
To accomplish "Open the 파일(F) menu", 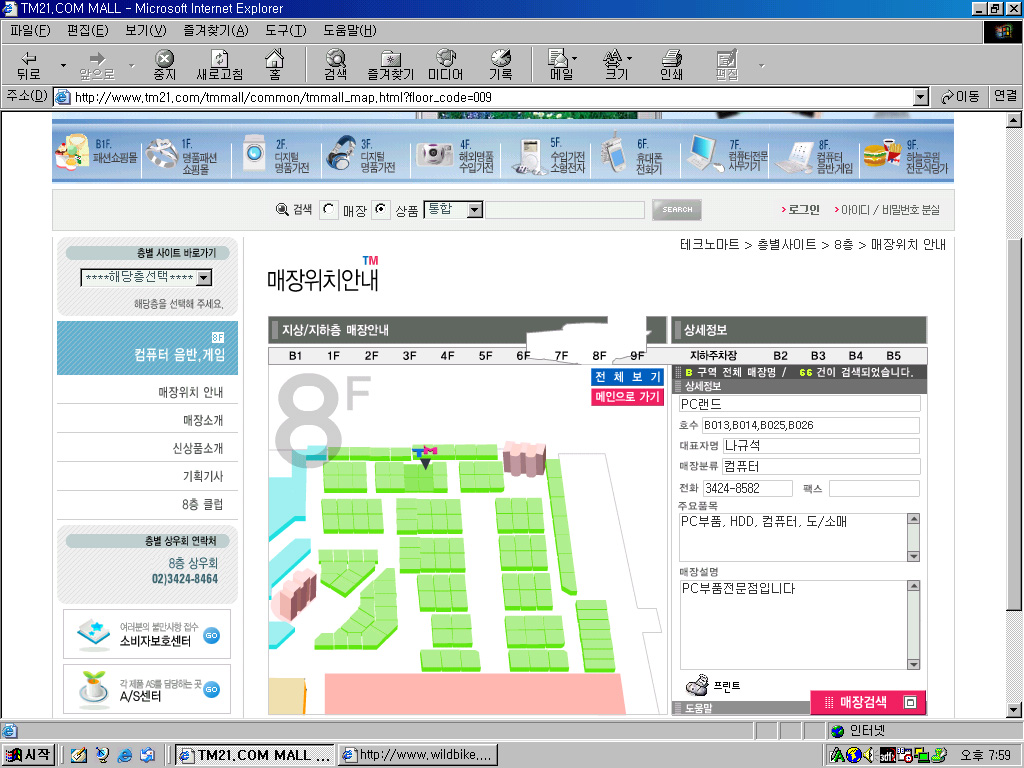I will (30, 31).
